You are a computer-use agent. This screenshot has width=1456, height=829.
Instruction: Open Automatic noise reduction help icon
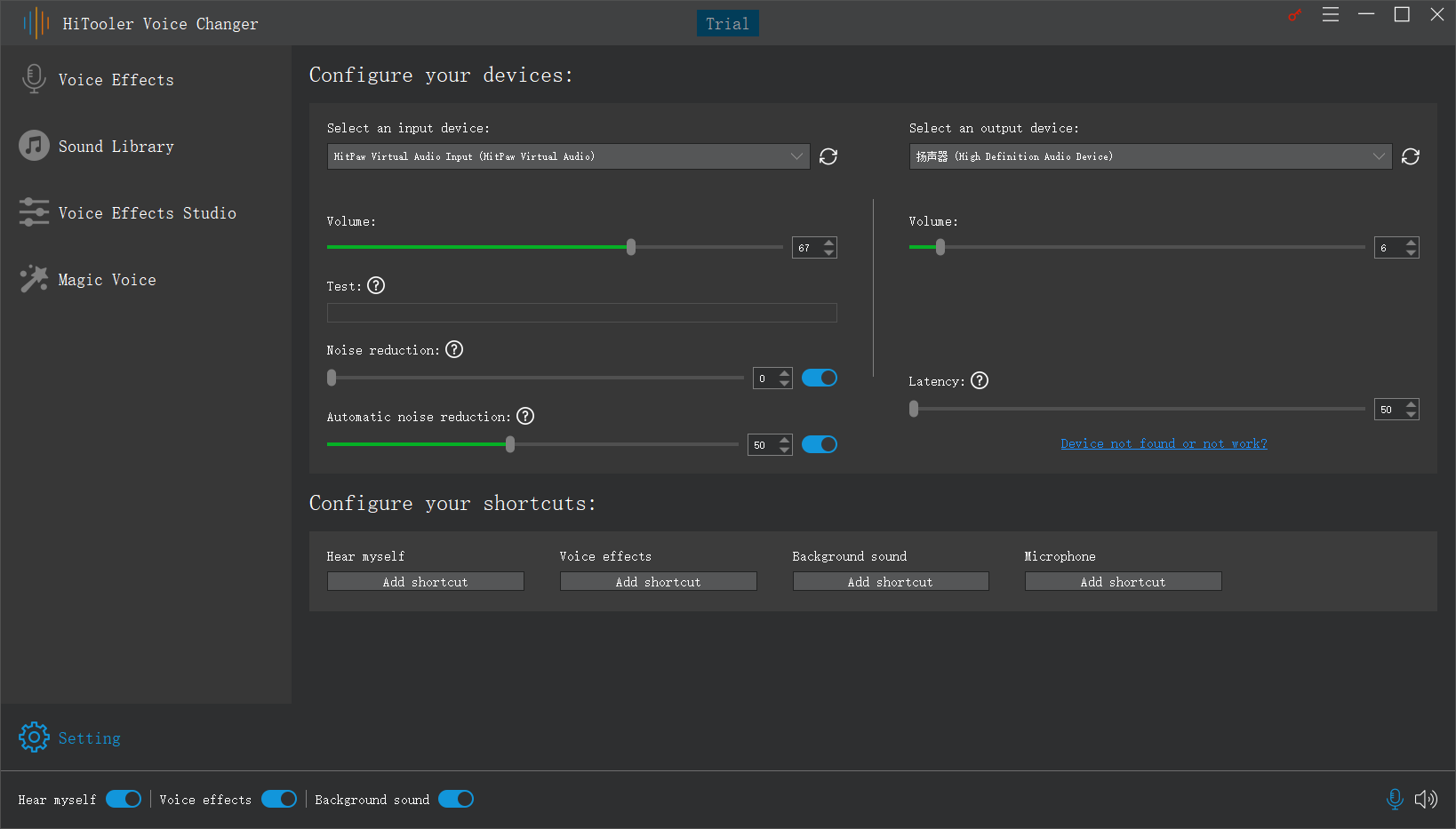click(525, 416)
